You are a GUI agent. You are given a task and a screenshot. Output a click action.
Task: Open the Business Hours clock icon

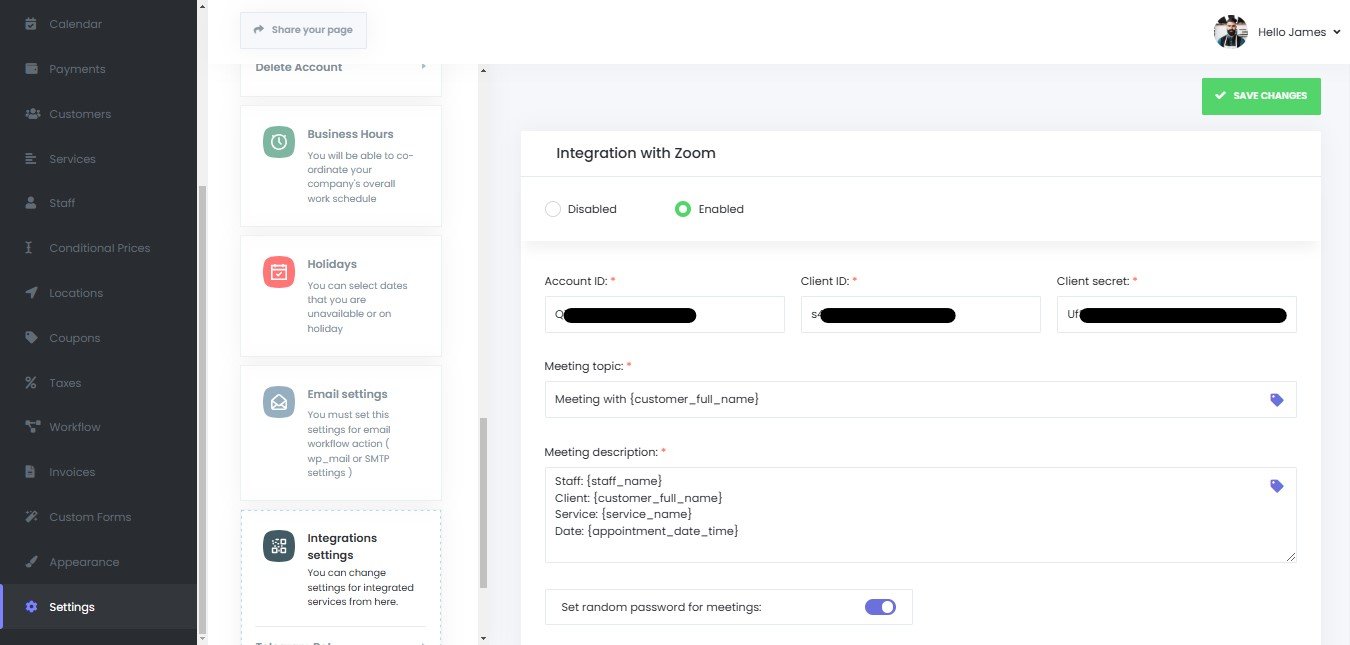coord(278,142)
